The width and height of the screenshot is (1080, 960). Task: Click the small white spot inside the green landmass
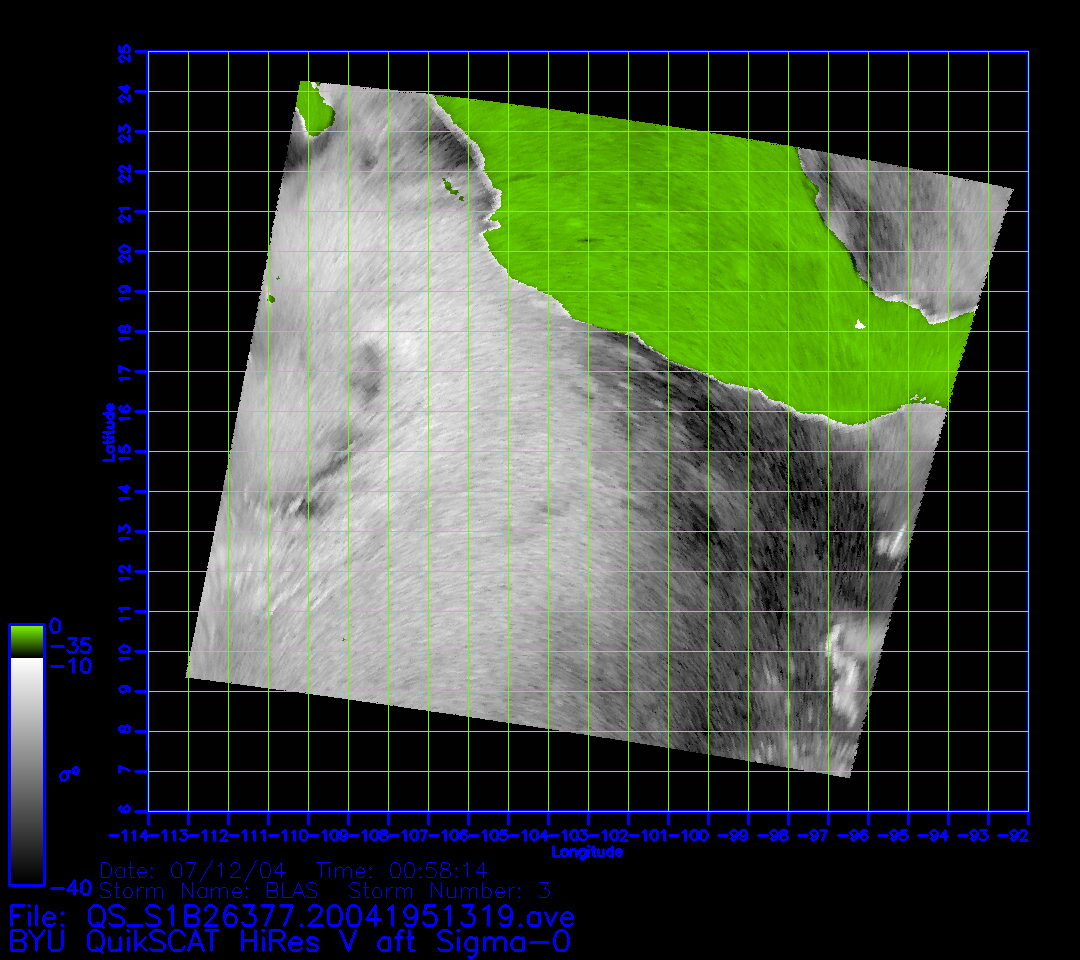click(x=859, y=324)
